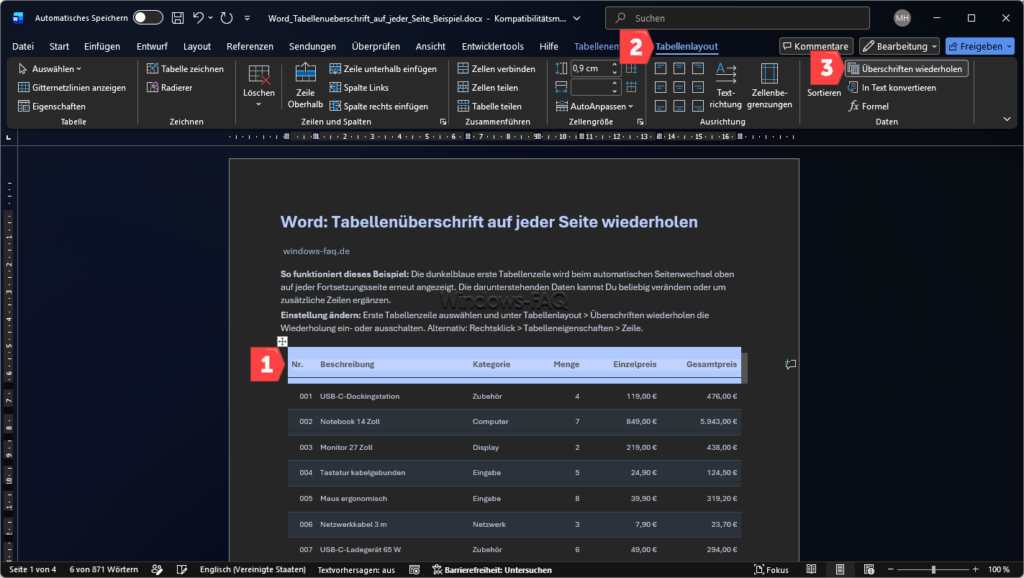This screenshot has width=1024, height=578.
Task: Collapse the ribbon with chevron
Action: coord(1006,120)
